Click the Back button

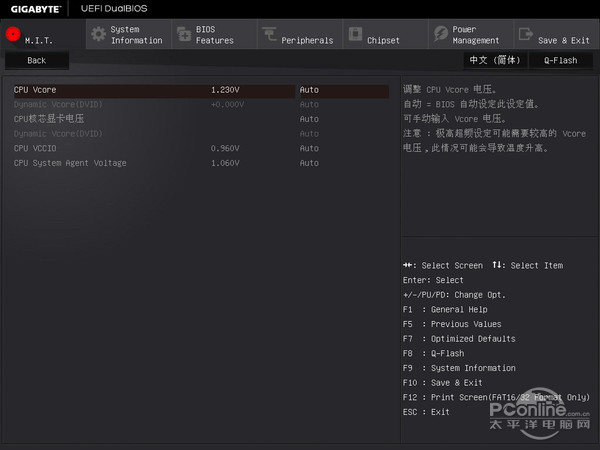(x=37, y=60)
